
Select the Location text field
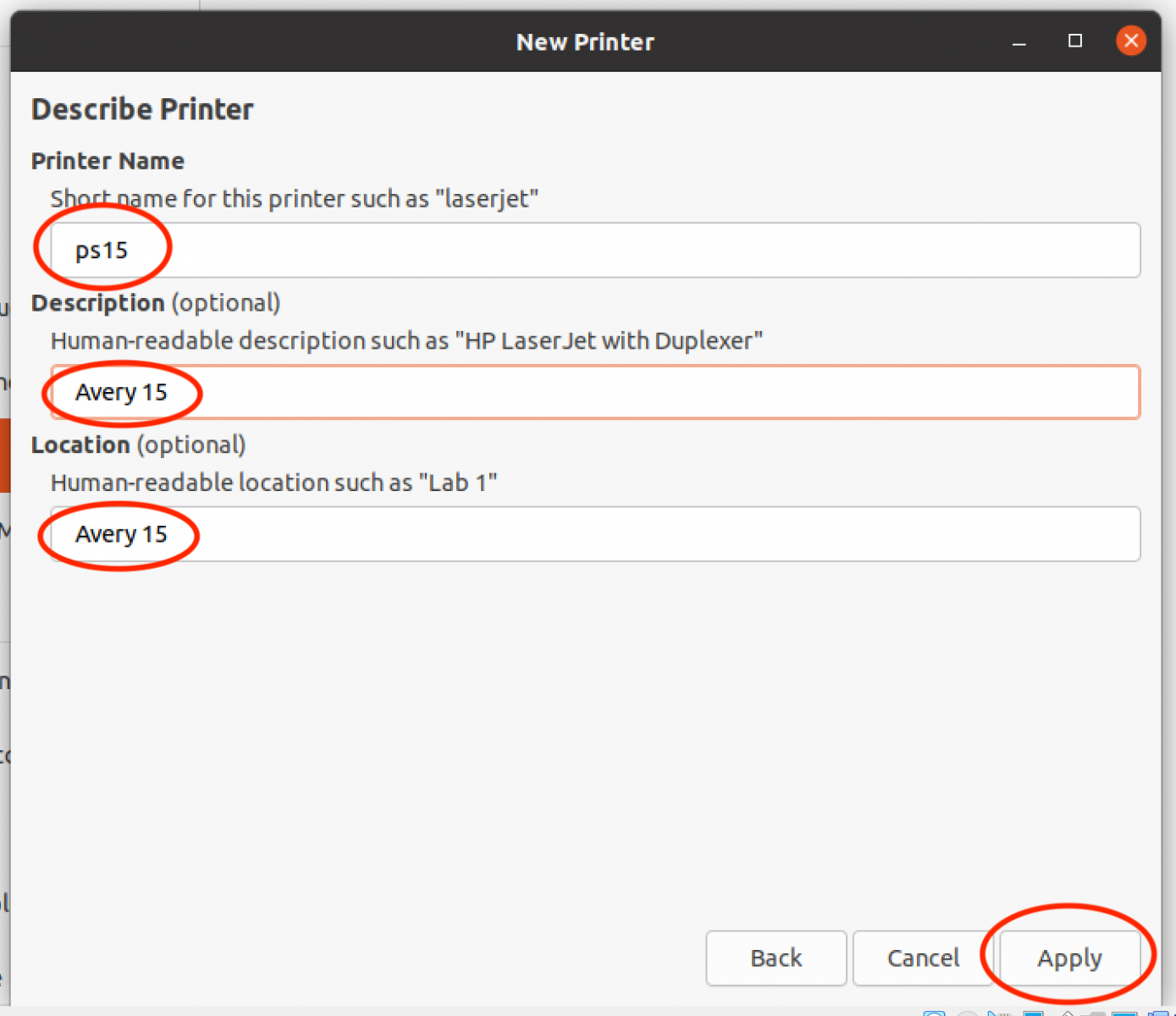tap(594, 534)
